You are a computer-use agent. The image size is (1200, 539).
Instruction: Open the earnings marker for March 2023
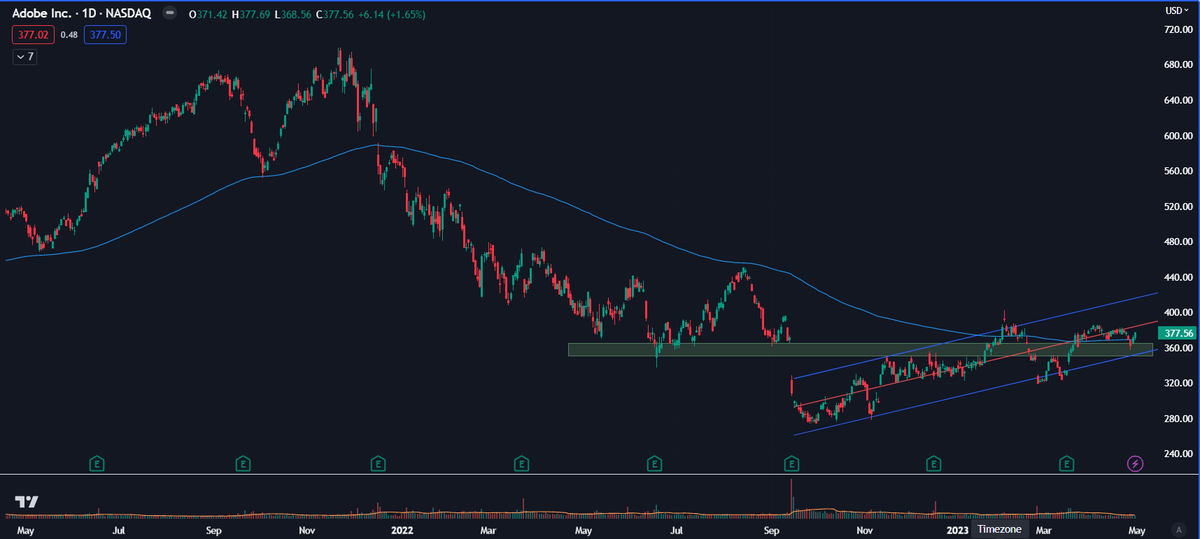click(x=1067, y=463)
